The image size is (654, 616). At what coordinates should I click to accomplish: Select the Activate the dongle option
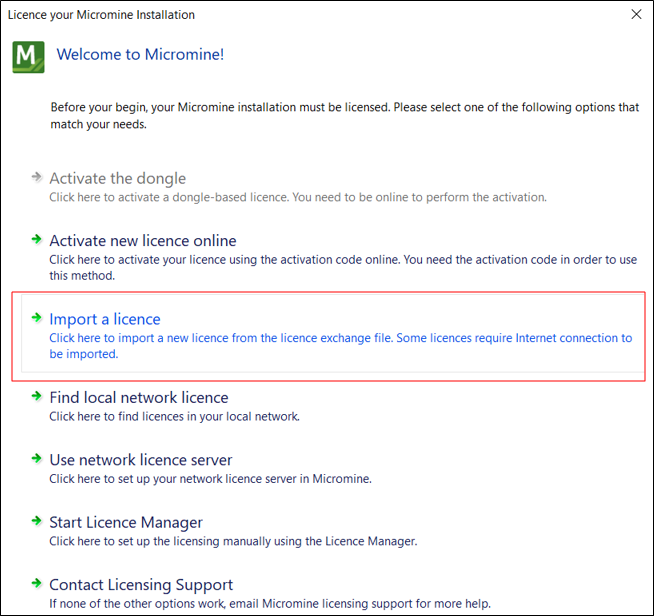pos(118,179)
